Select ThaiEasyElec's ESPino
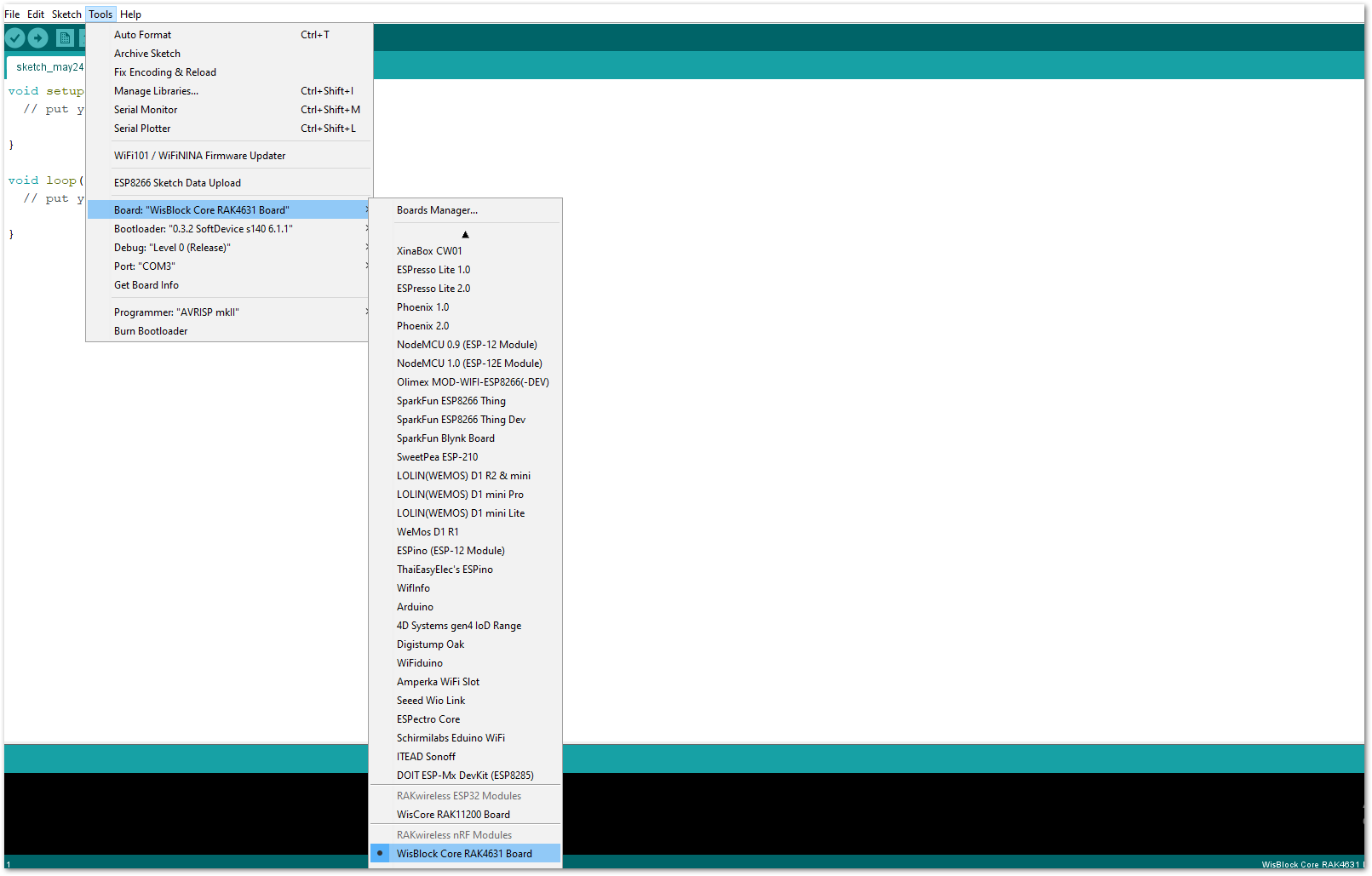Viewport: 1372px width, 876px height. point(465,570)
